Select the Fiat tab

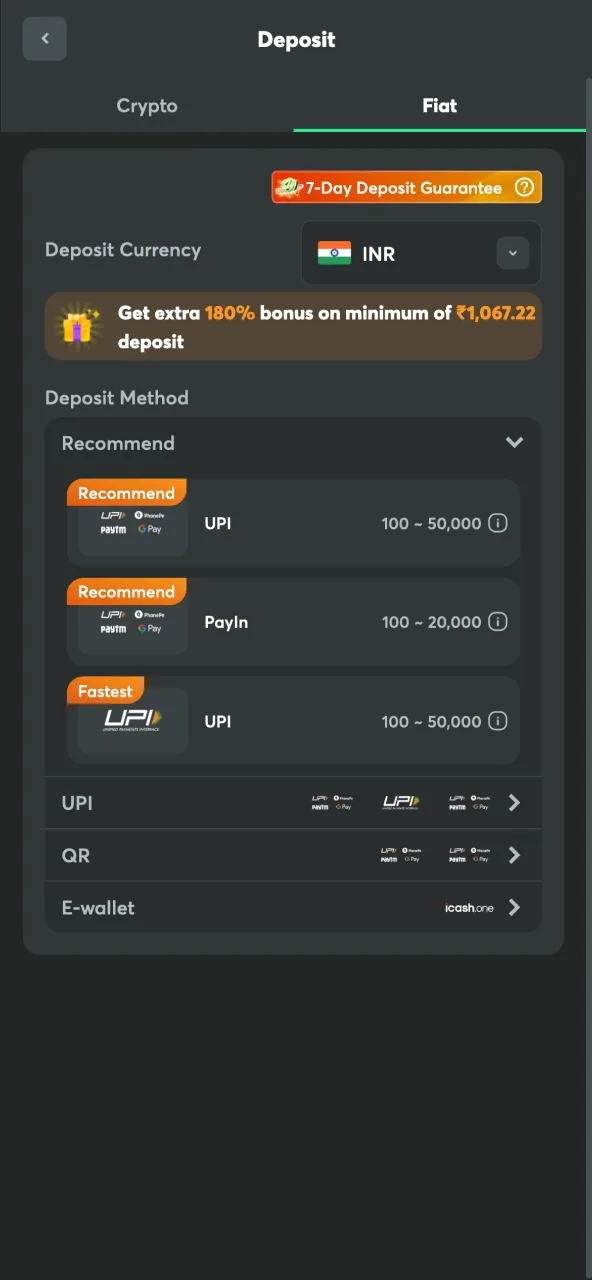point(439,105)
